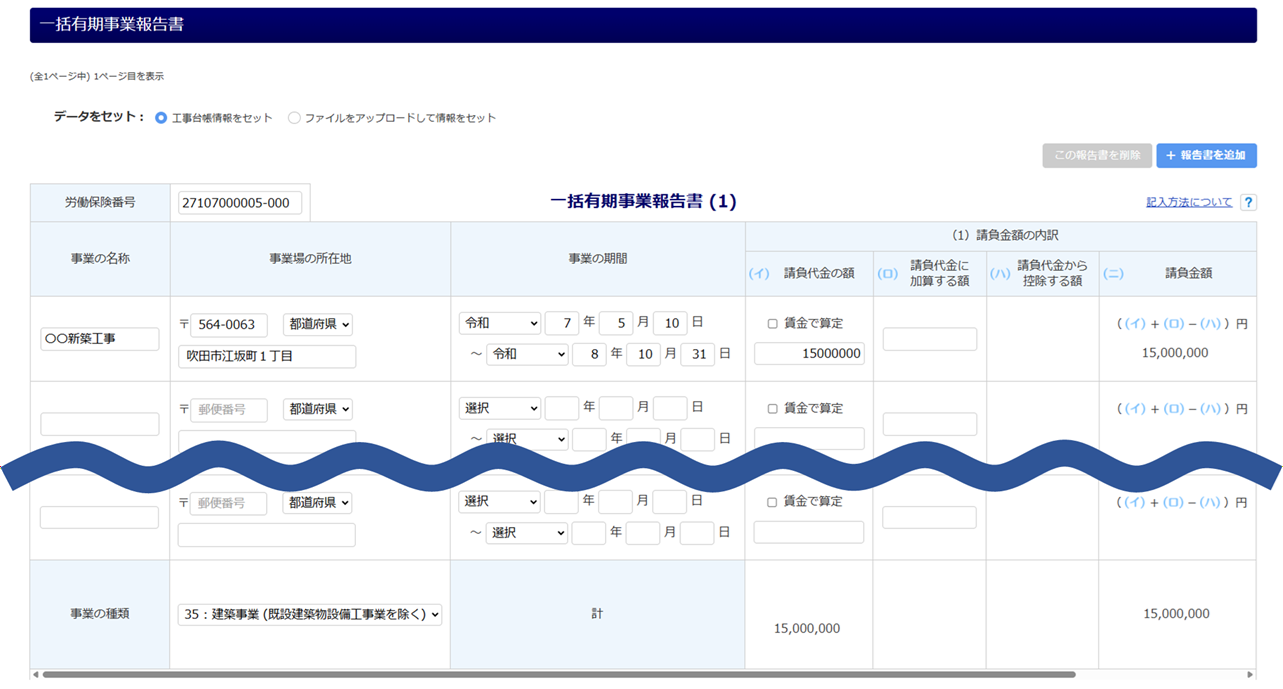1283x689 pixels.
Task: Expand the 事業の種類 dropdown
Action: pyautogui.click(x=310, y=614)
